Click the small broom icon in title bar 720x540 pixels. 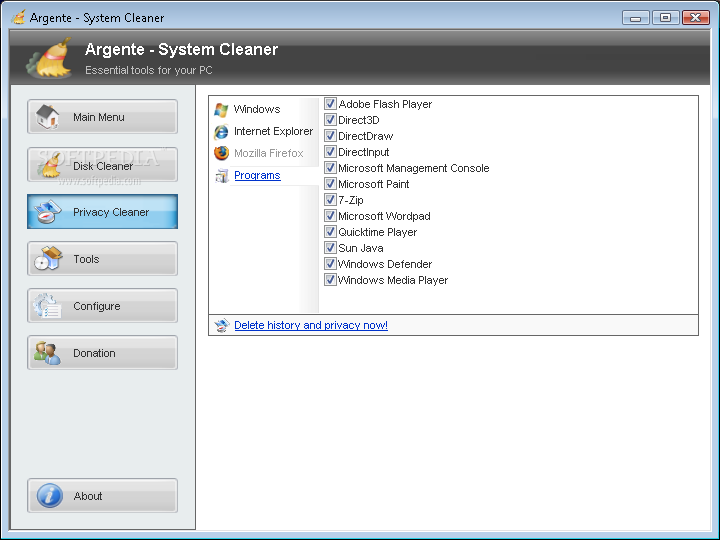click(18, 17)
